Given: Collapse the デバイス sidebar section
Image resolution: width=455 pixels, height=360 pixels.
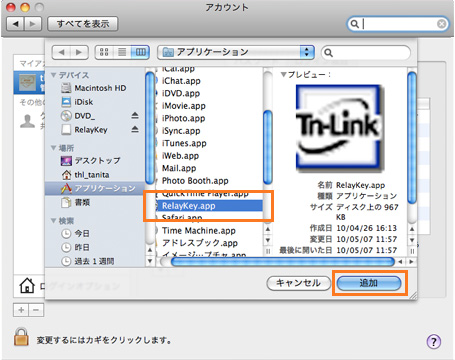Looking at the screenshot, I should click(53, 75).
